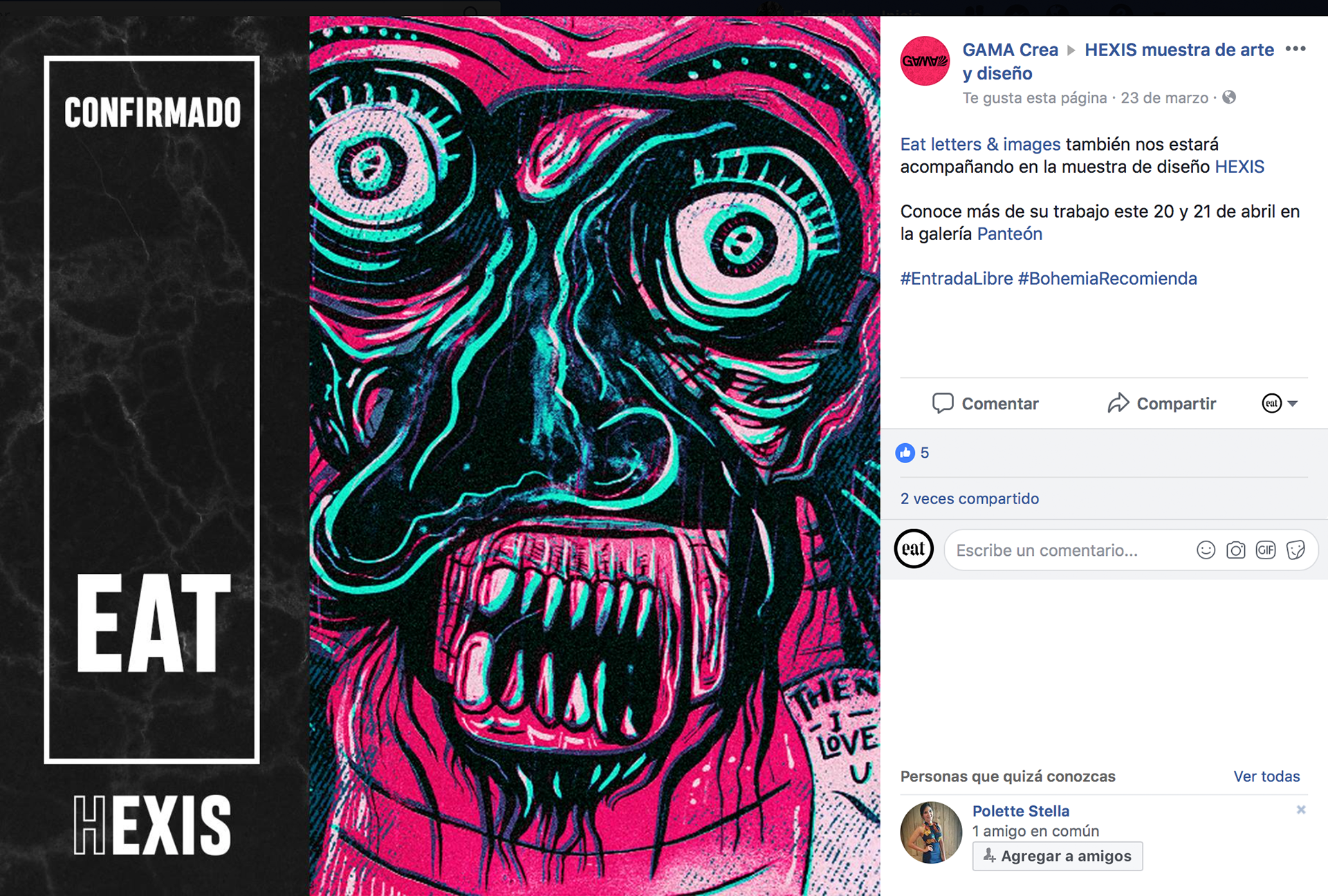Open Polette Stella's profile photo
The height and width of the screenshot is (896, 1328).
(931, 832)
